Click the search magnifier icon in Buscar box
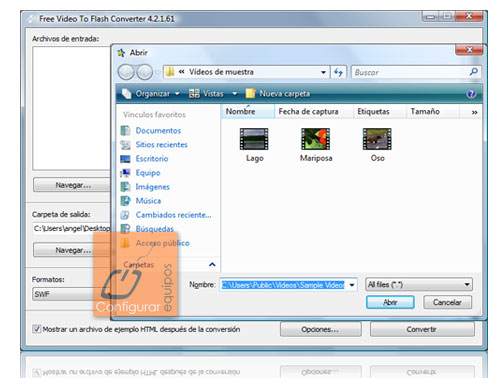 473,71
